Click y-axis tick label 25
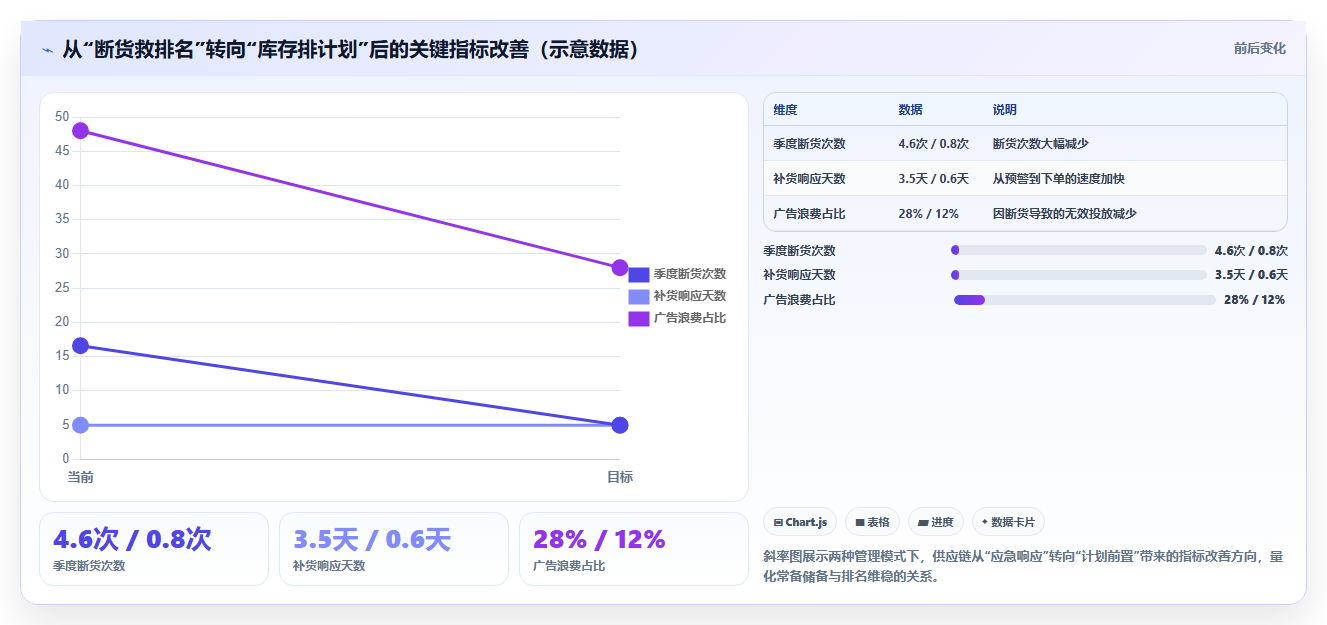The height and width of the screenshot is (625, 1327). coord(62,288)
